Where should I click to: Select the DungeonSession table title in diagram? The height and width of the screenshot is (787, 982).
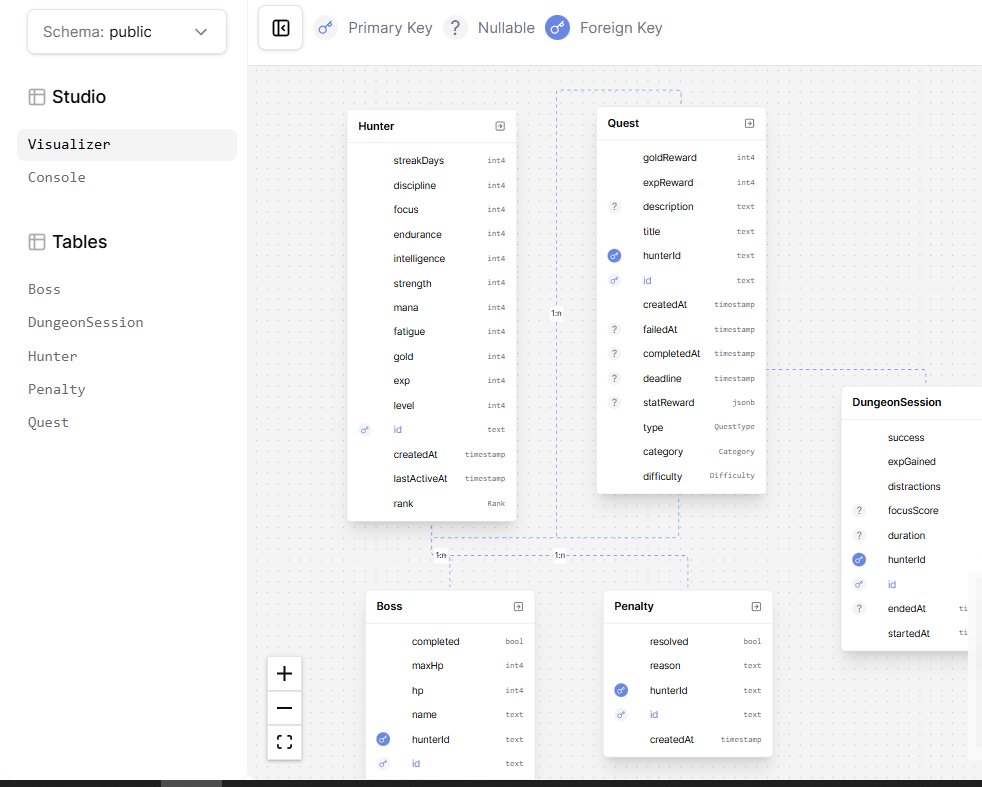tap(896, 403)
